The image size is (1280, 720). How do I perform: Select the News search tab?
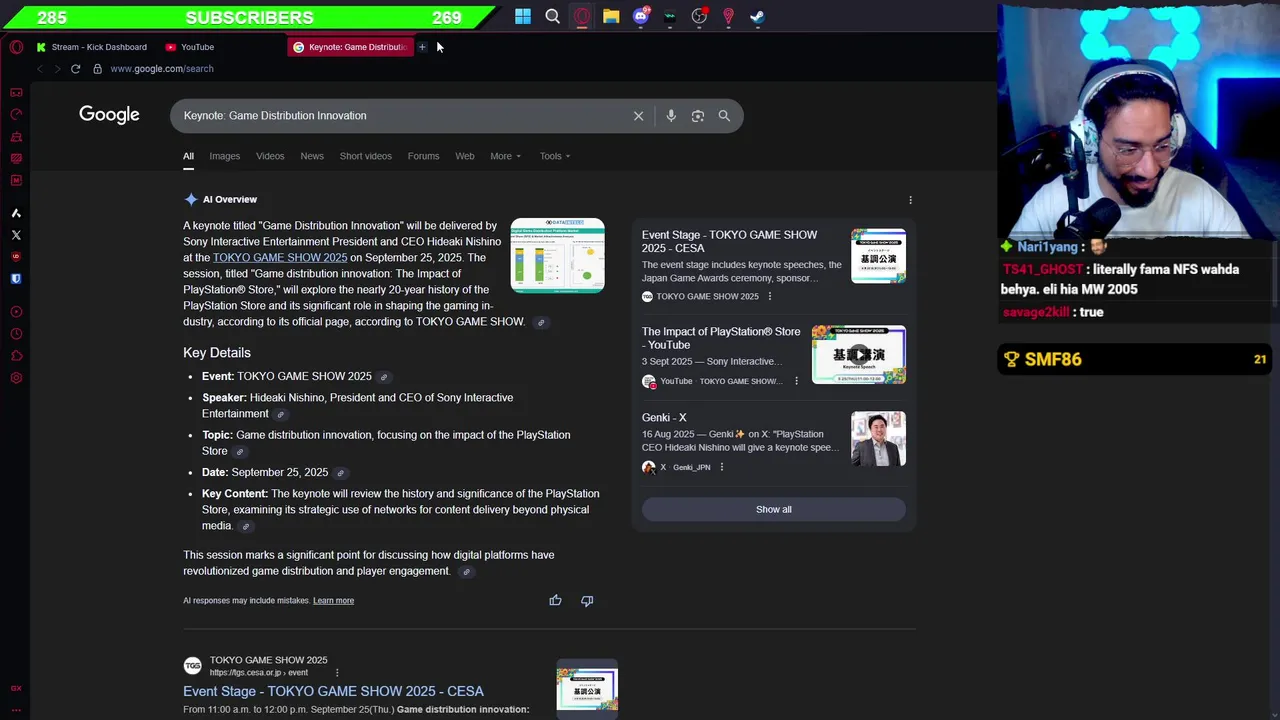pyautogui.click(x=312, y=156)
